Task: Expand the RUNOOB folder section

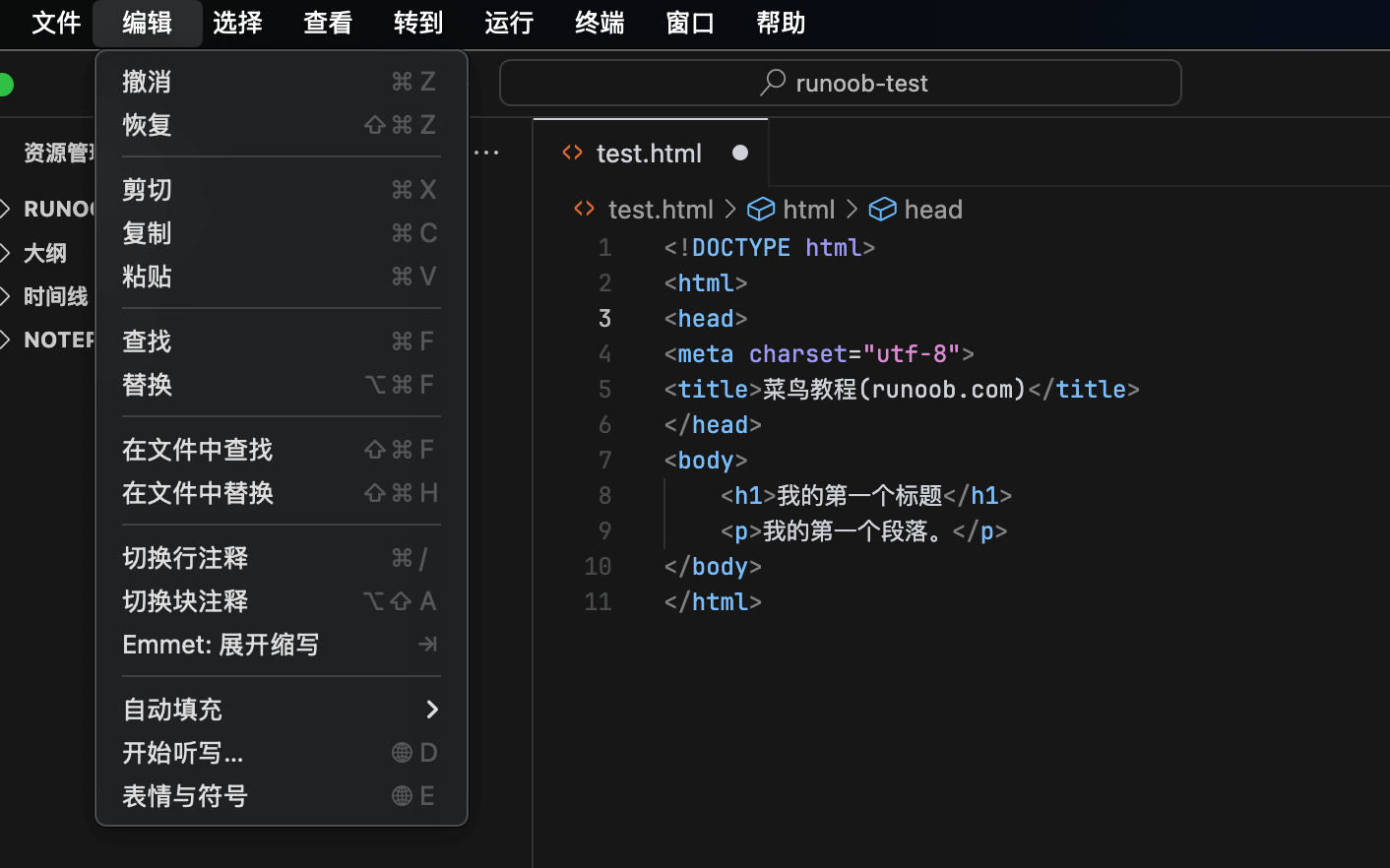Action: pos(6,209)
